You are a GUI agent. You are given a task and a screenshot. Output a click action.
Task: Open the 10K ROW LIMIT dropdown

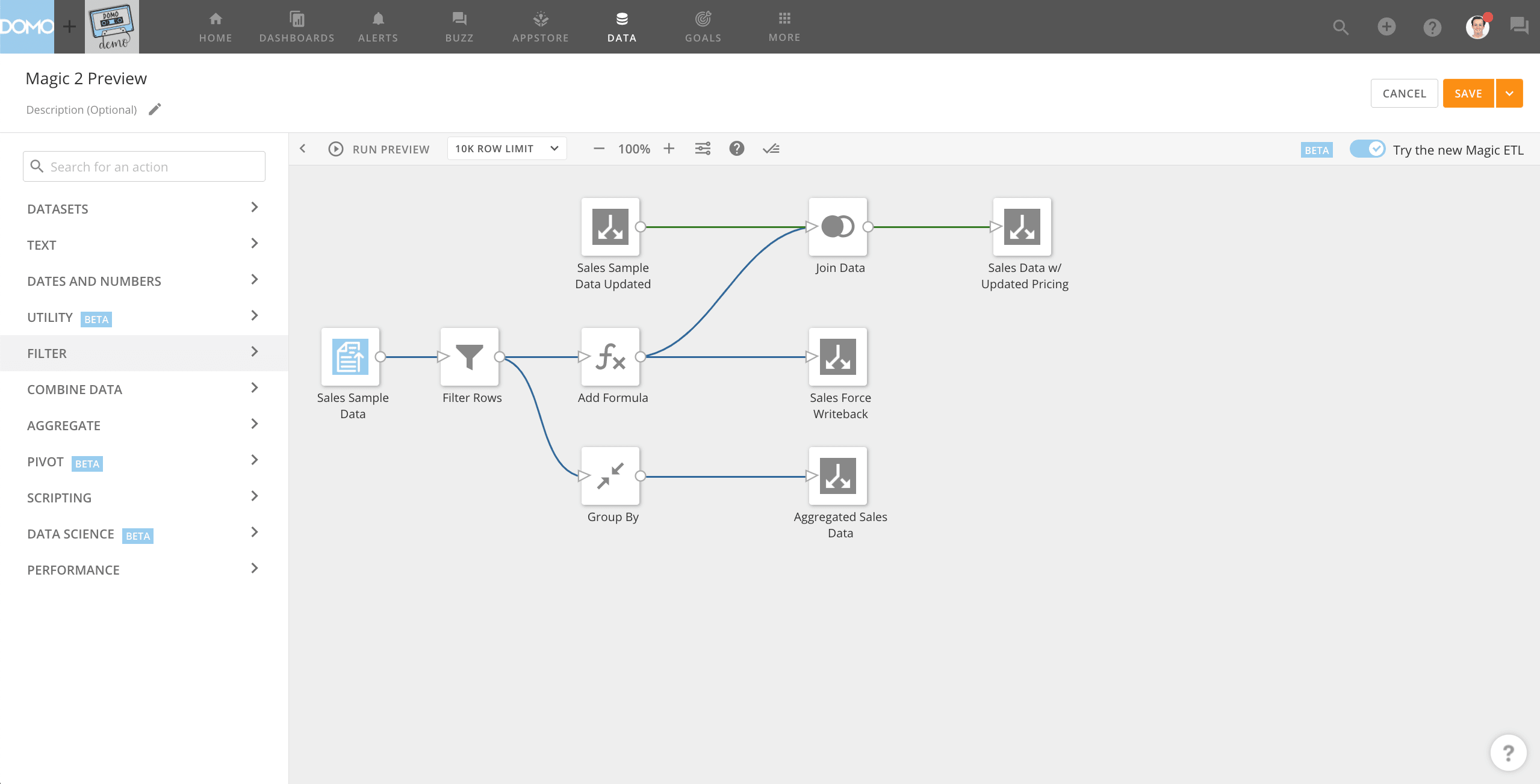tap(506, 149)
